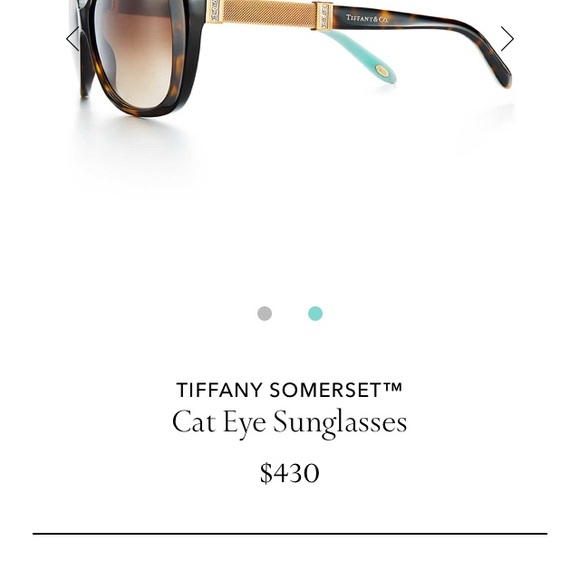Click the $430 price text

[x=290, y=472]
